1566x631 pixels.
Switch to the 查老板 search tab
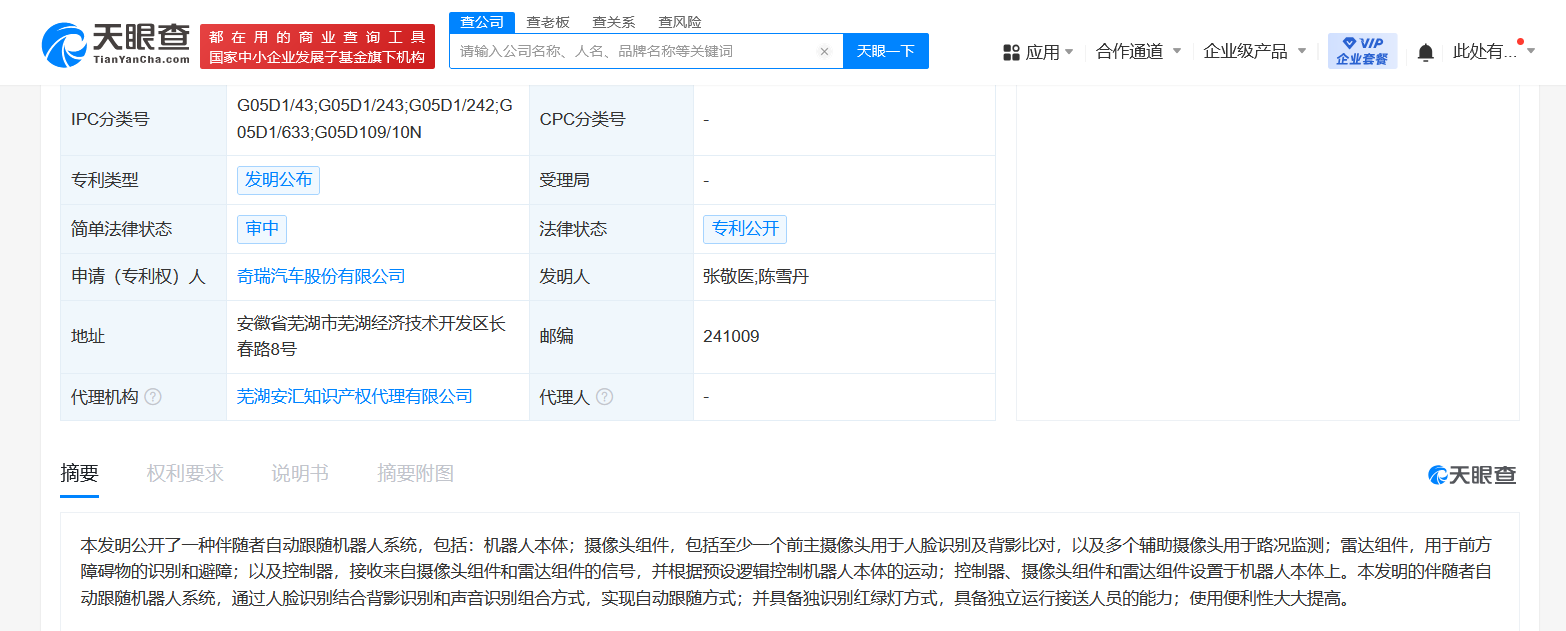[x=548, y=22]
